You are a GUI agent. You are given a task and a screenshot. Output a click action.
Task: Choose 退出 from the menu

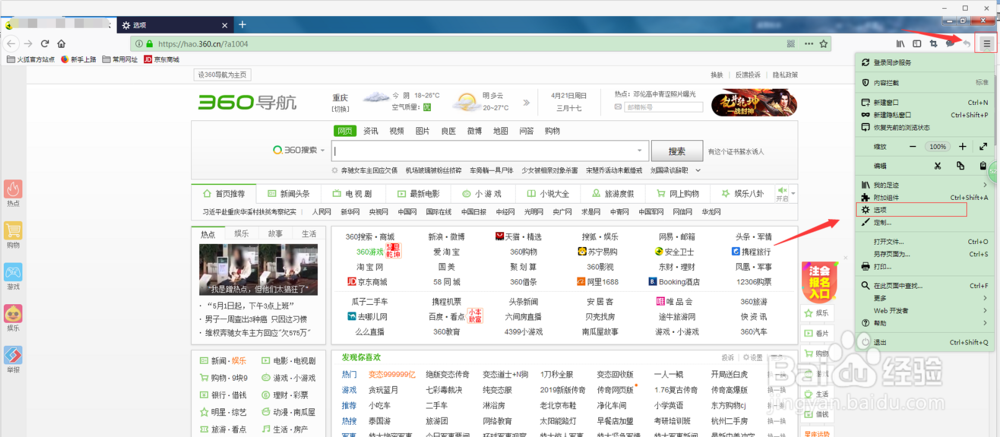point(925,343)
